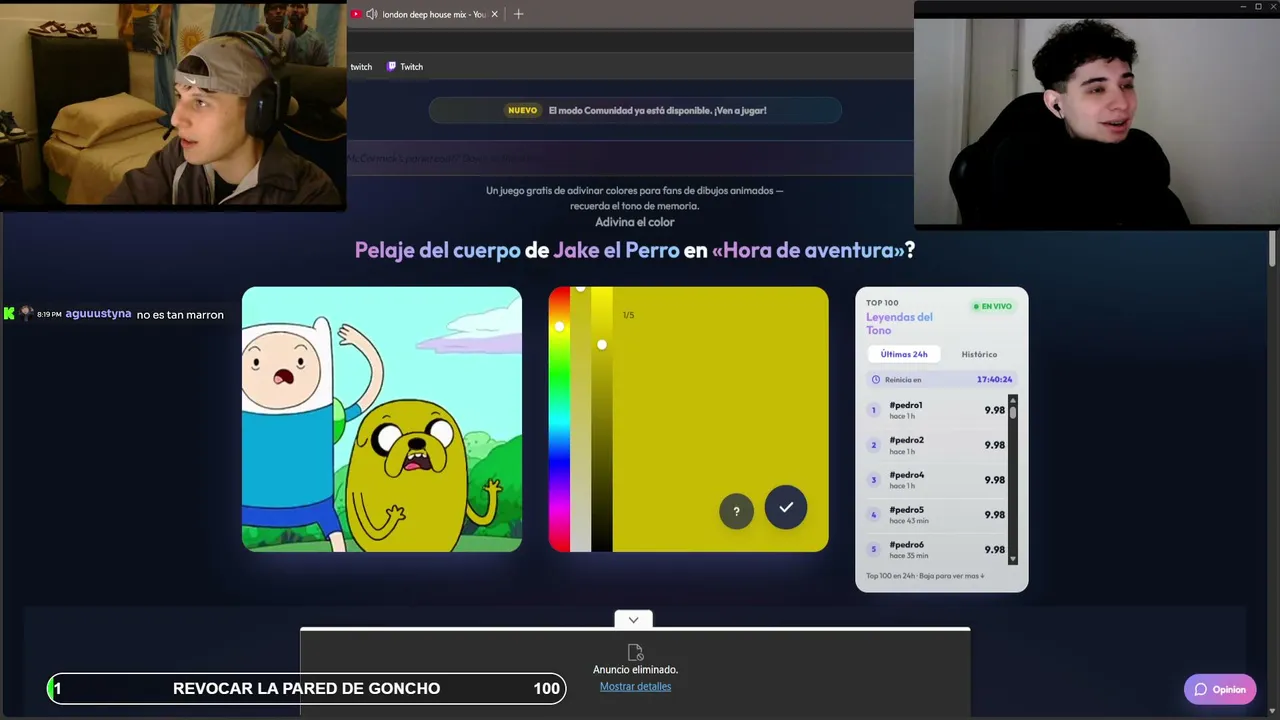
Task: Click the leaderboard scrollbar down arrow
Action: click(x=1013, y=560)
